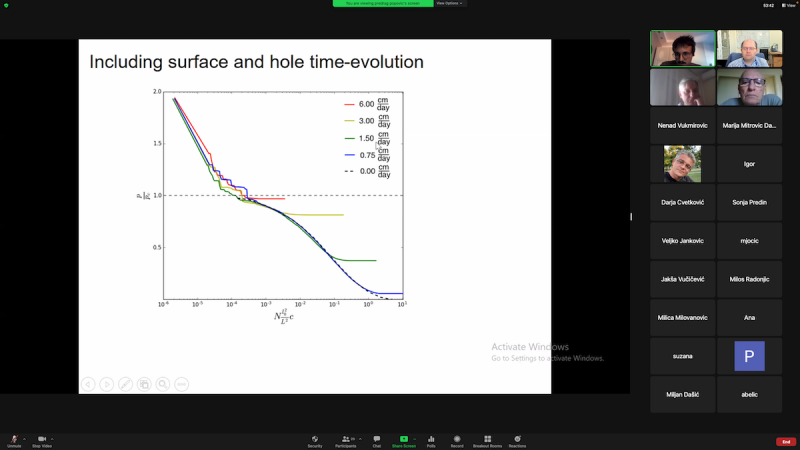Open the Polls window

pos(431,441)
